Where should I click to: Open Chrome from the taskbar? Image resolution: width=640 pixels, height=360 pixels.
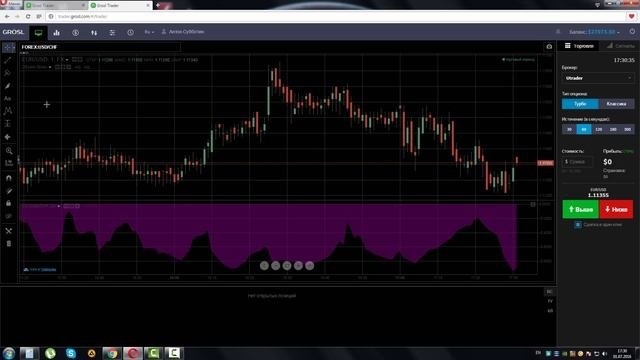pos(112,353)
